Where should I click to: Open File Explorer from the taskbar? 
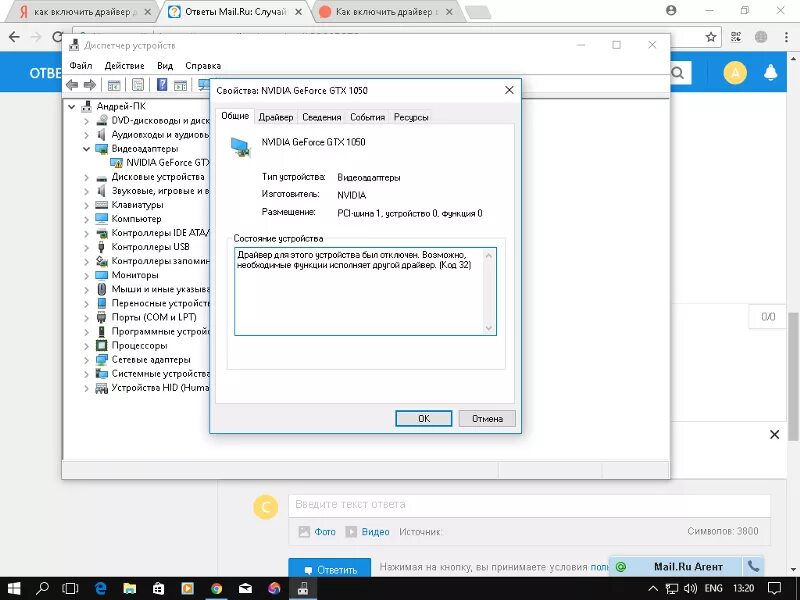click(129, 589)
